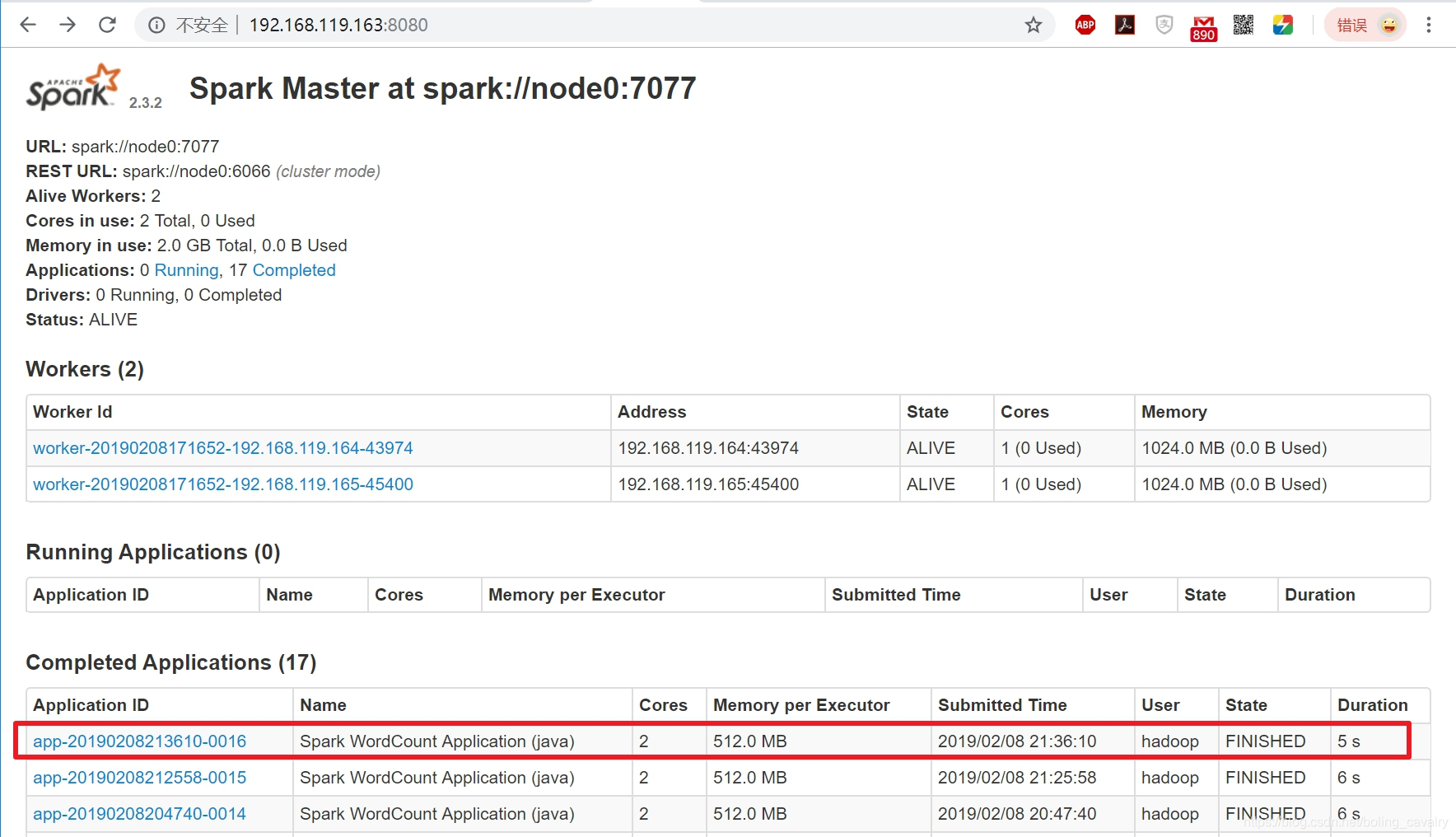Screen dimensions: 1456x837
Task: Go back using the browser back arrow
Action: click(28, 25)
